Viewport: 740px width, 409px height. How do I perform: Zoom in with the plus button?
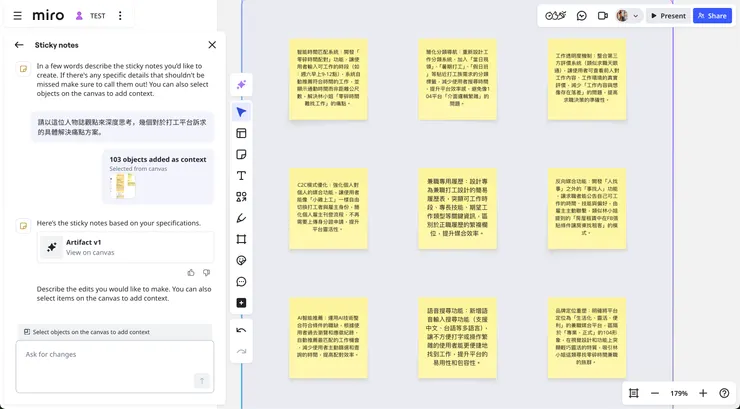(x=703, y=393)
